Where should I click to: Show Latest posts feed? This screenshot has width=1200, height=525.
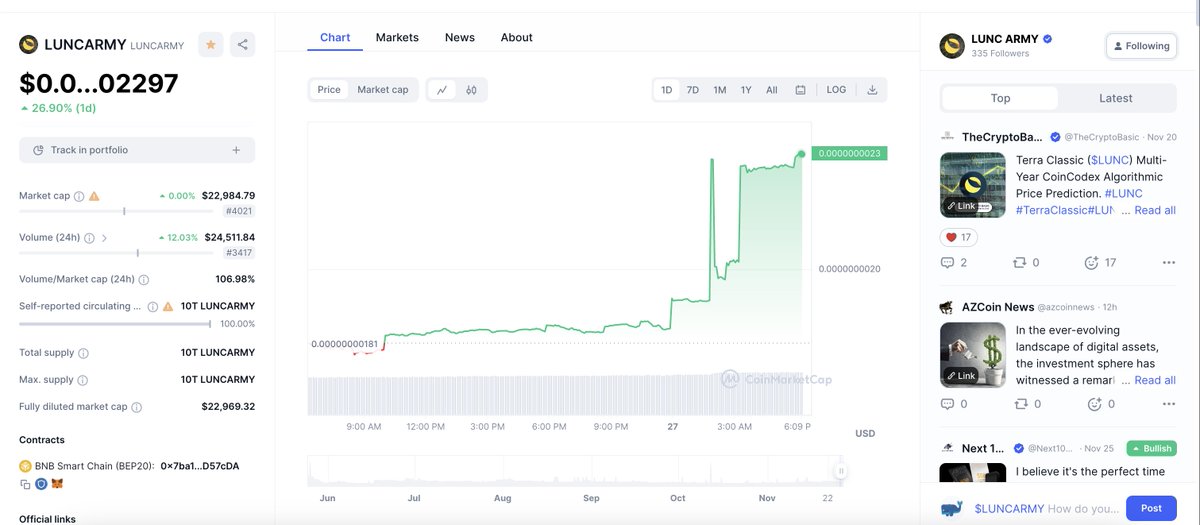tap(1116, 98)
